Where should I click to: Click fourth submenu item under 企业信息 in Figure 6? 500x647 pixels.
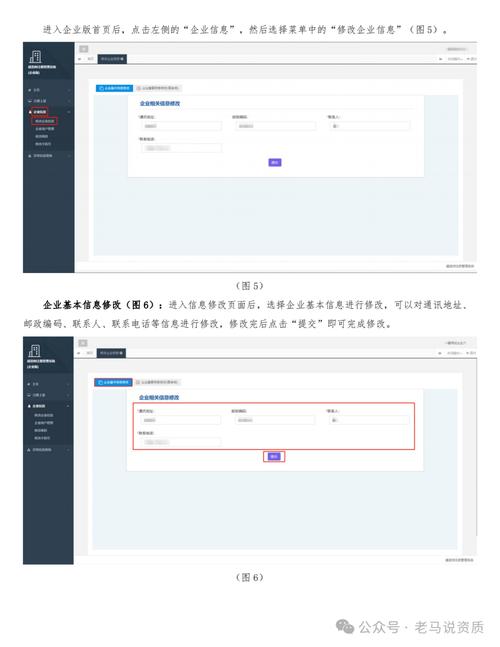click(x=42, y=438)
